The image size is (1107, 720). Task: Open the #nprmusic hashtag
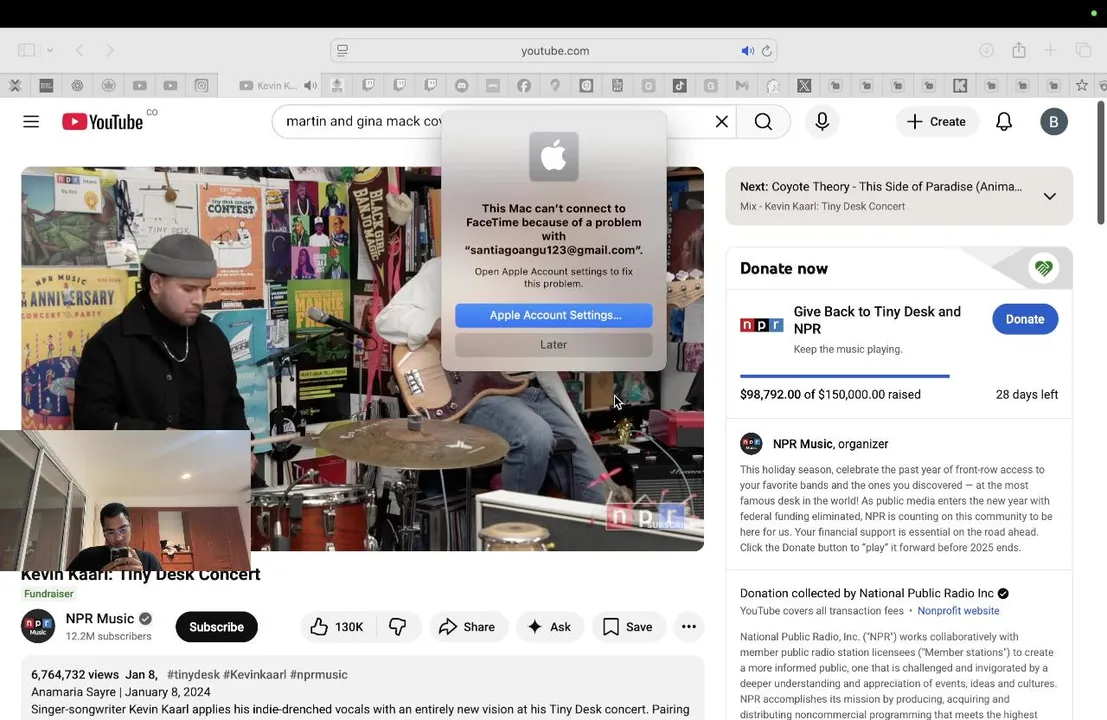click(319, 674)
